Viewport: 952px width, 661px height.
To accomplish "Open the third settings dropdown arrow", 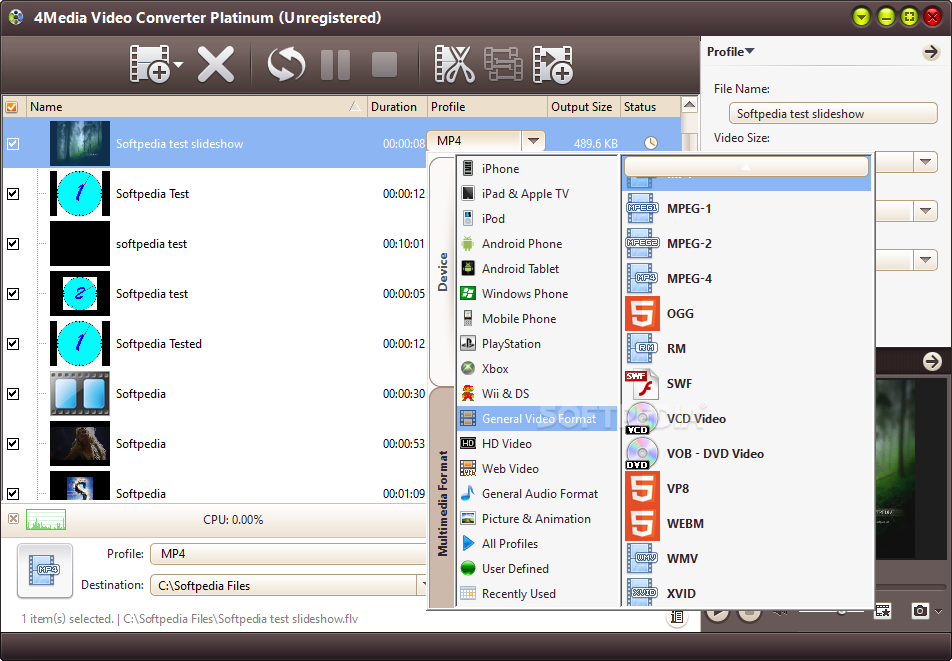I will 925,260.
